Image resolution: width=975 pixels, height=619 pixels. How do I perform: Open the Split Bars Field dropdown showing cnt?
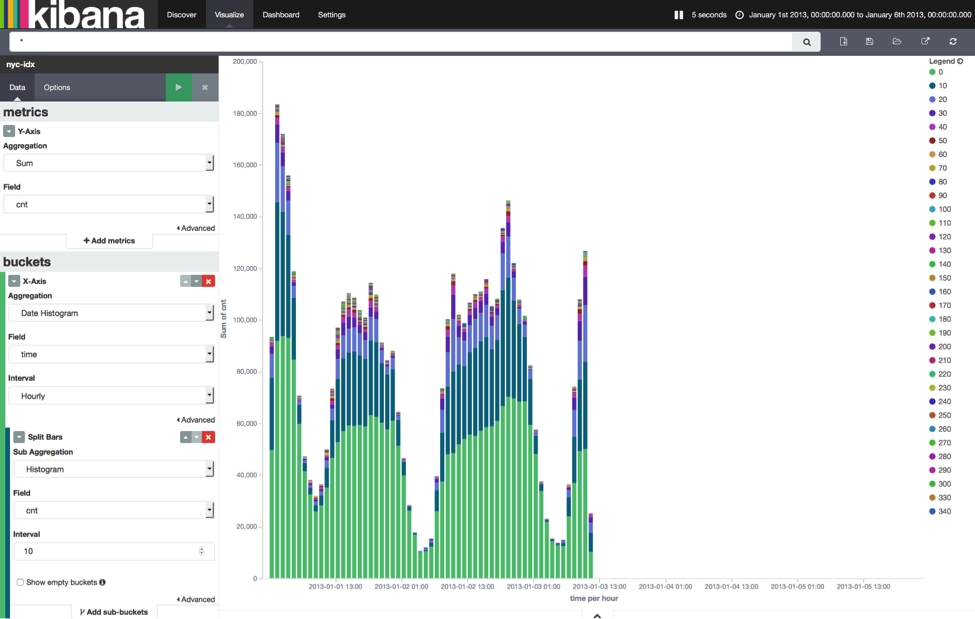114,510
